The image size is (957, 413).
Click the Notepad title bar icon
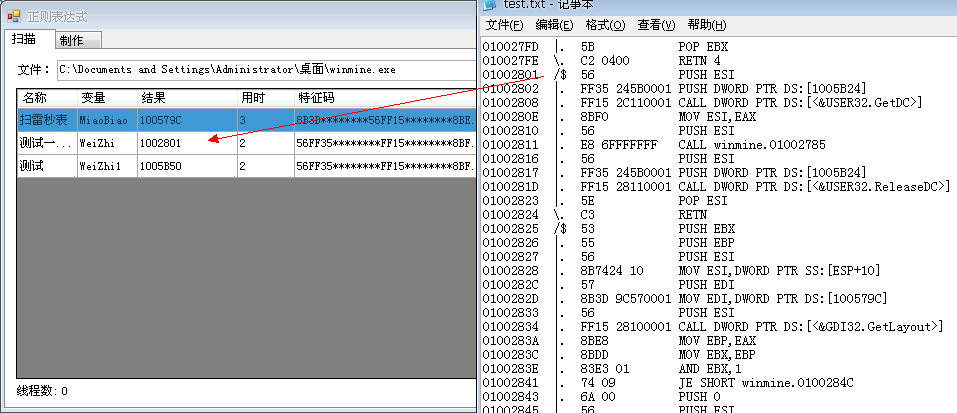490,5
